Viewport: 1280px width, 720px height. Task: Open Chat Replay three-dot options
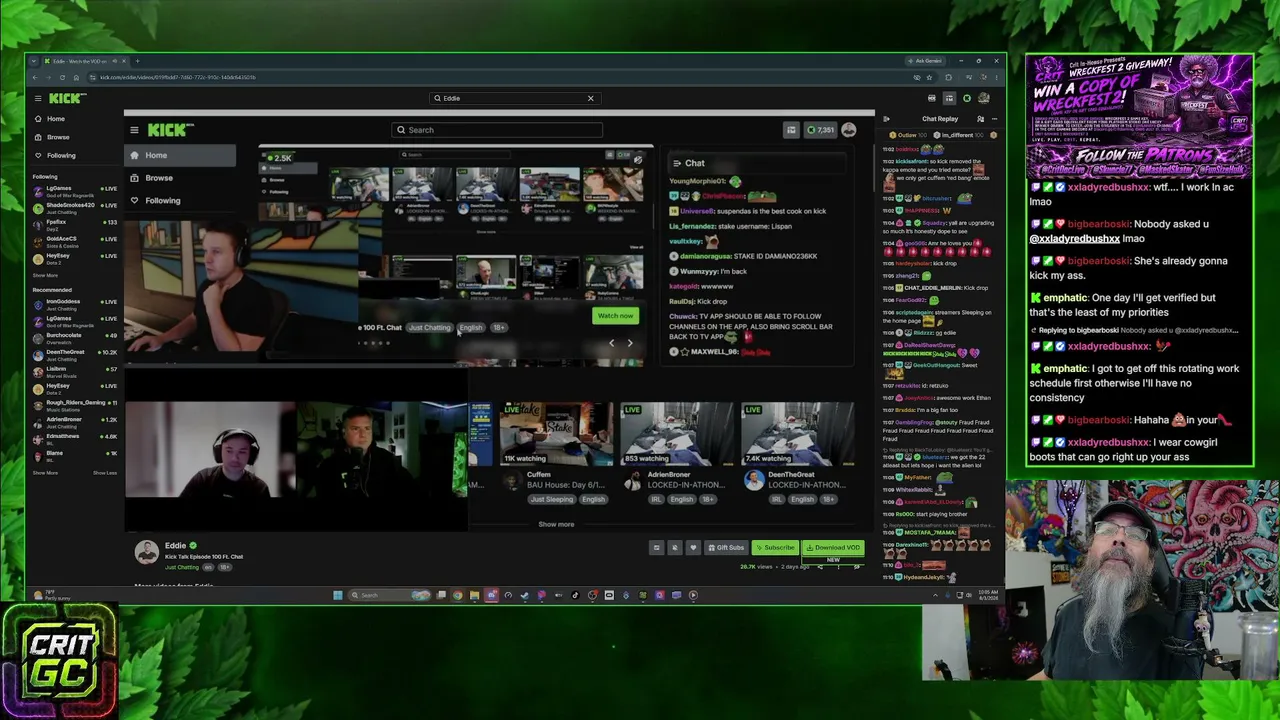[995, 119]
